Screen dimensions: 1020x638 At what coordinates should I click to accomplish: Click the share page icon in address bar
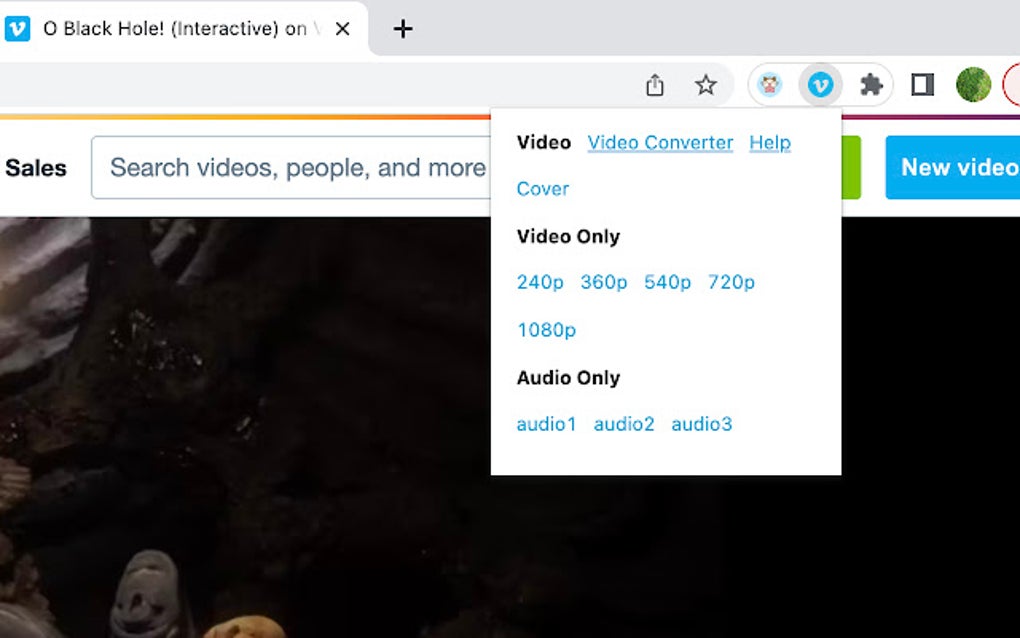pos(655,85)
